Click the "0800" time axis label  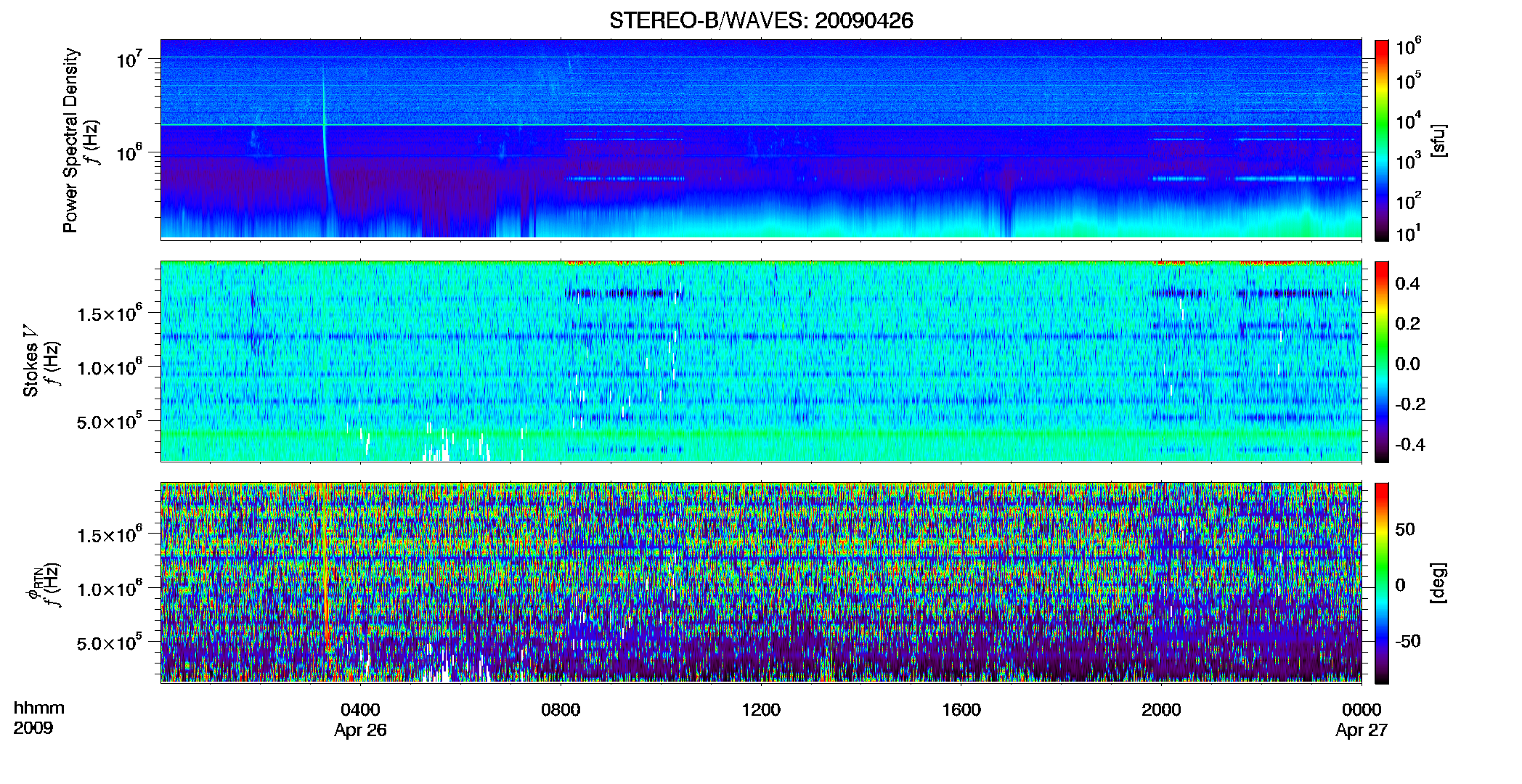(561, 710)
